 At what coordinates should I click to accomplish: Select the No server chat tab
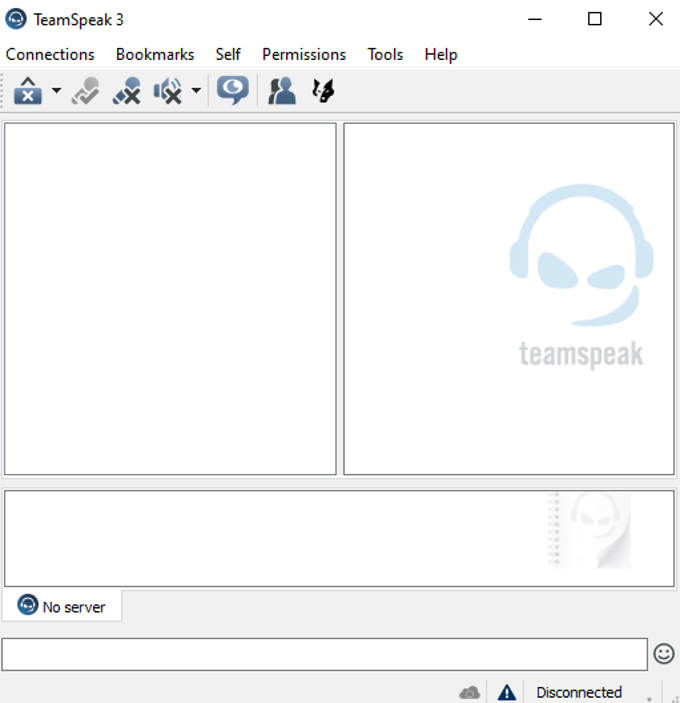(62, 606)
